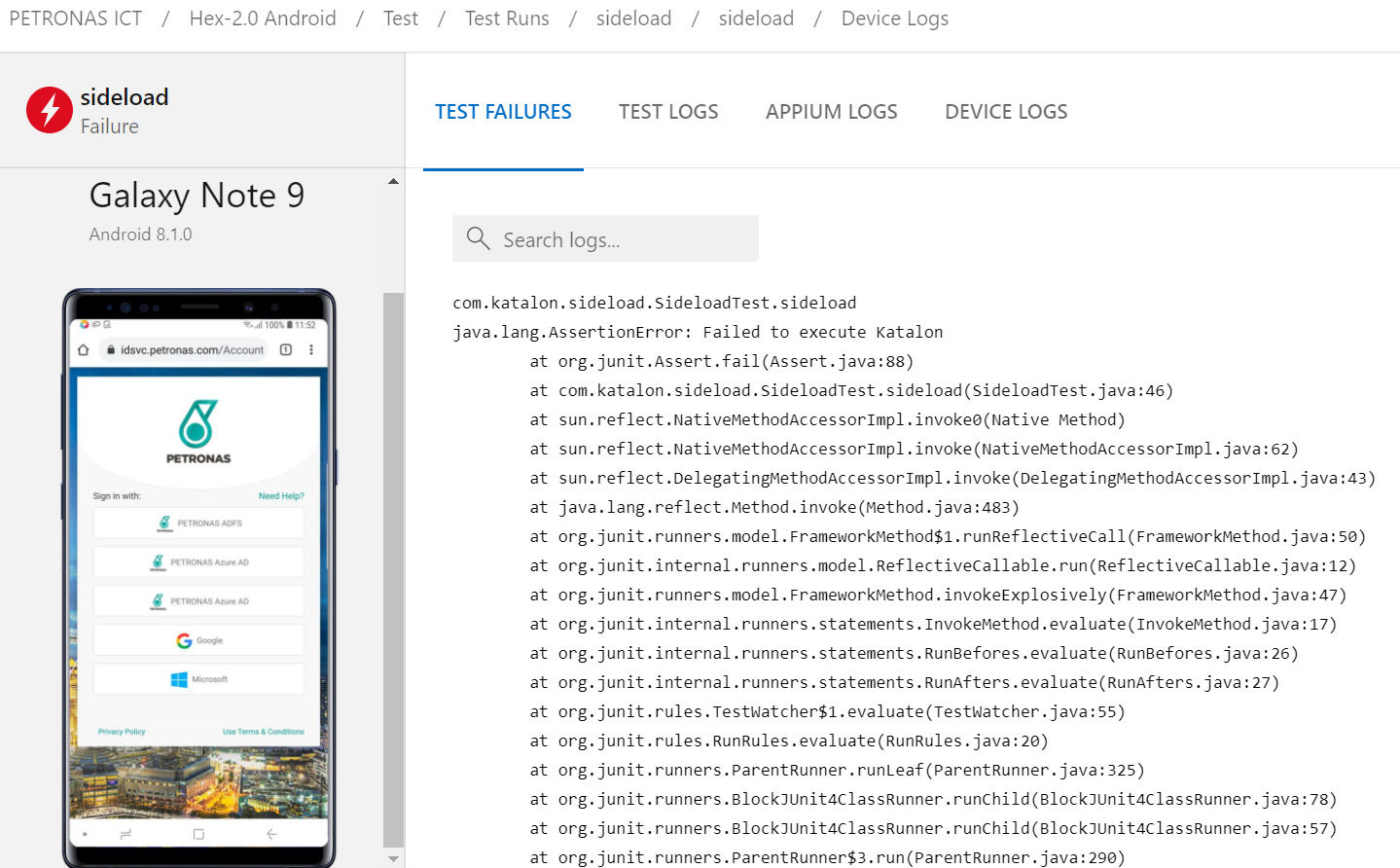Open Use Terms & Conditions on the phone
This screenshot has height=868, width=1400.
coord(263,732)
